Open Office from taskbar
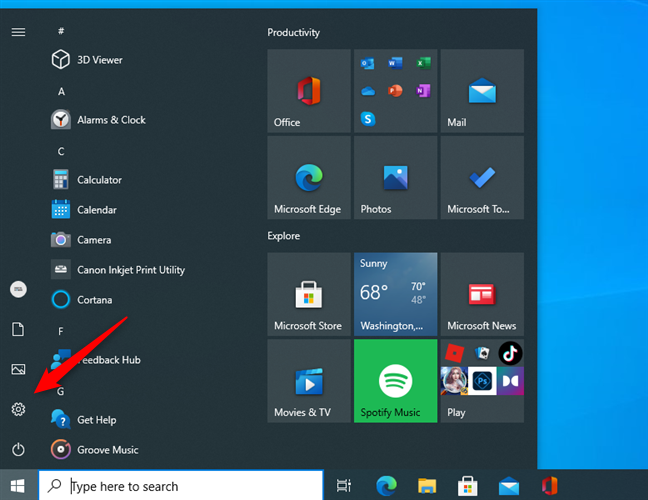This screenshot has height=500, width=648. click(x=550, y=486)
